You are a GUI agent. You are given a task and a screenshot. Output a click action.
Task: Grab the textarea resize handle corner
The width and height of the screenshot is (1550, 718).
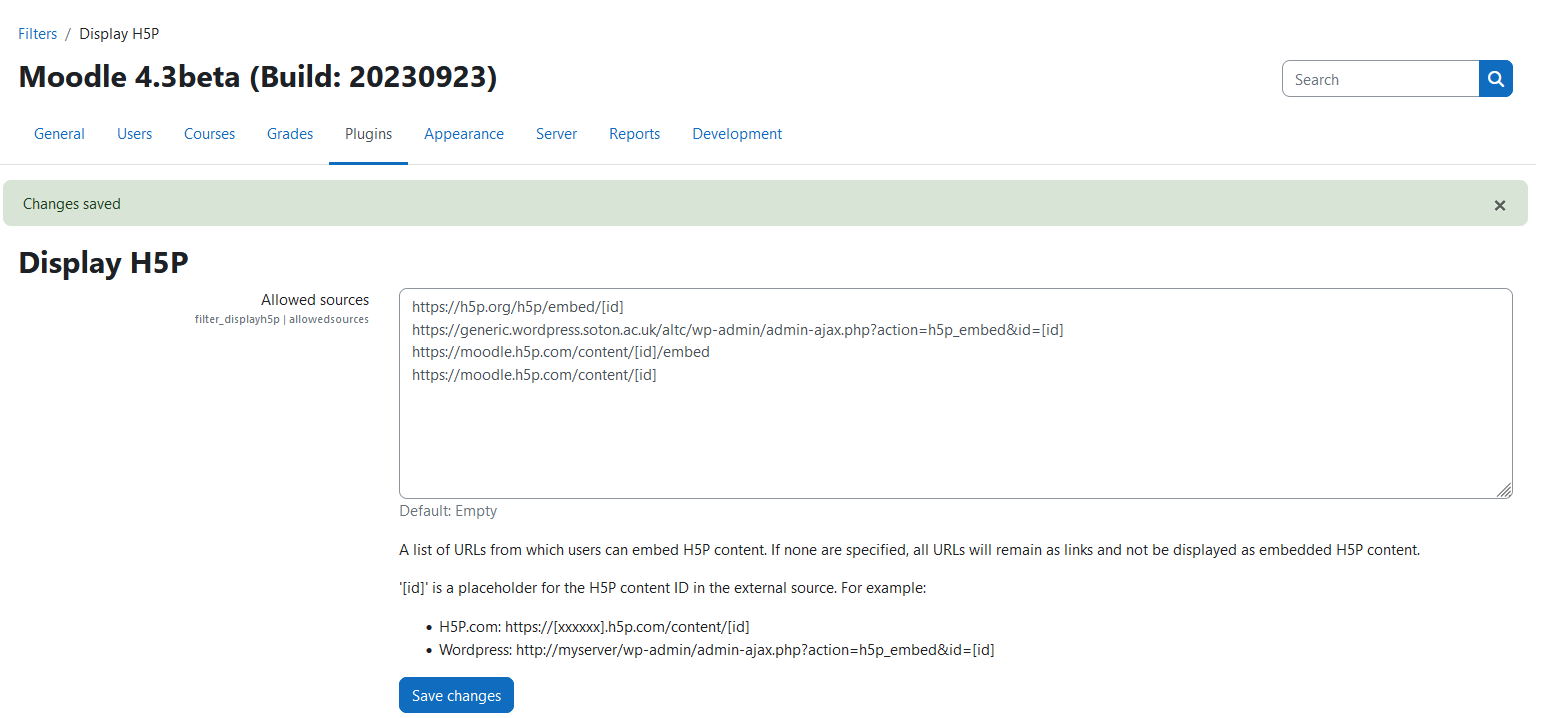[1504, 489]
